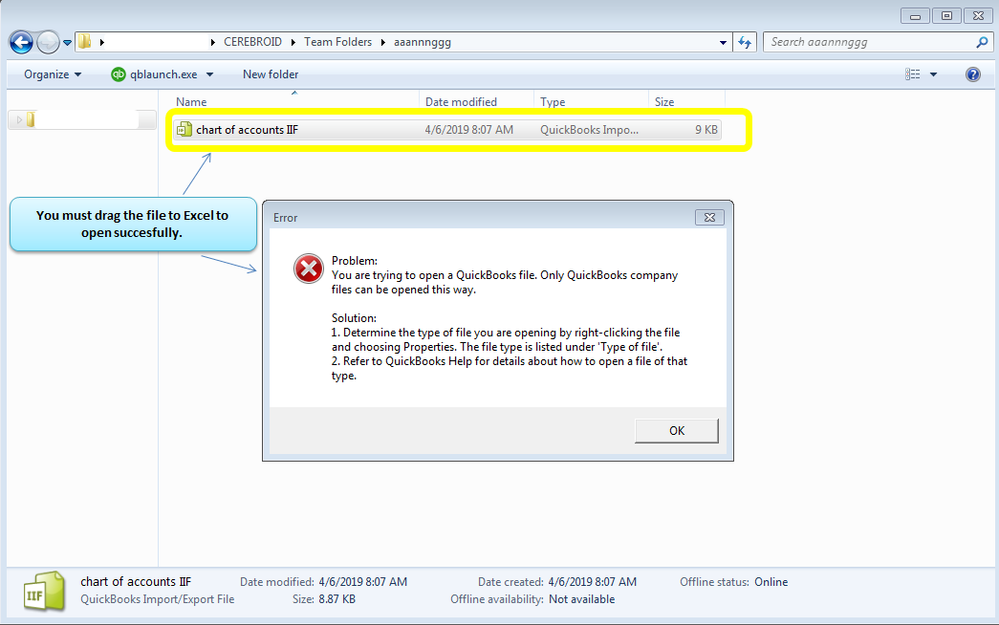Sort by the Type column header
Viewport: 999px width, 625px height.
tap(552, 102)
